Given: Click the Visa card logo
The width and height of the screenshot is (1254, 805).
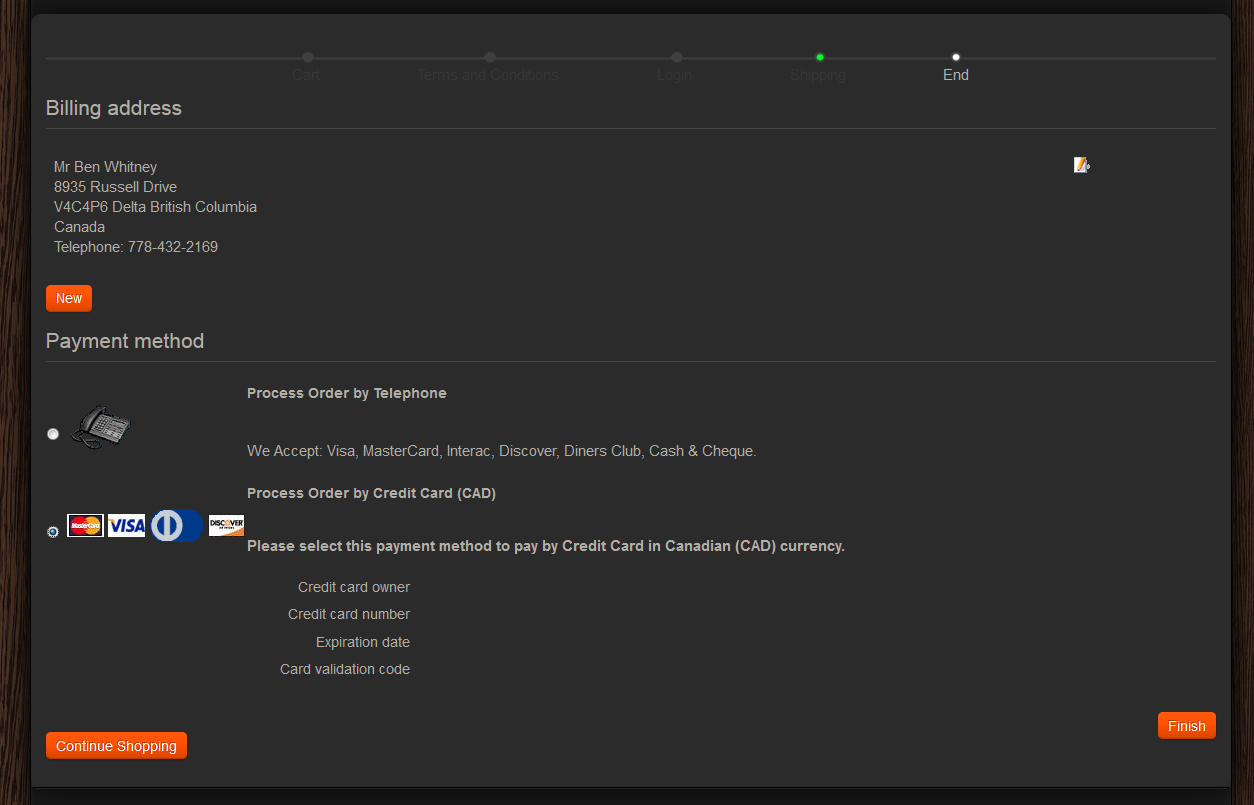Looking at the screenshot, I should pos(127,525).
